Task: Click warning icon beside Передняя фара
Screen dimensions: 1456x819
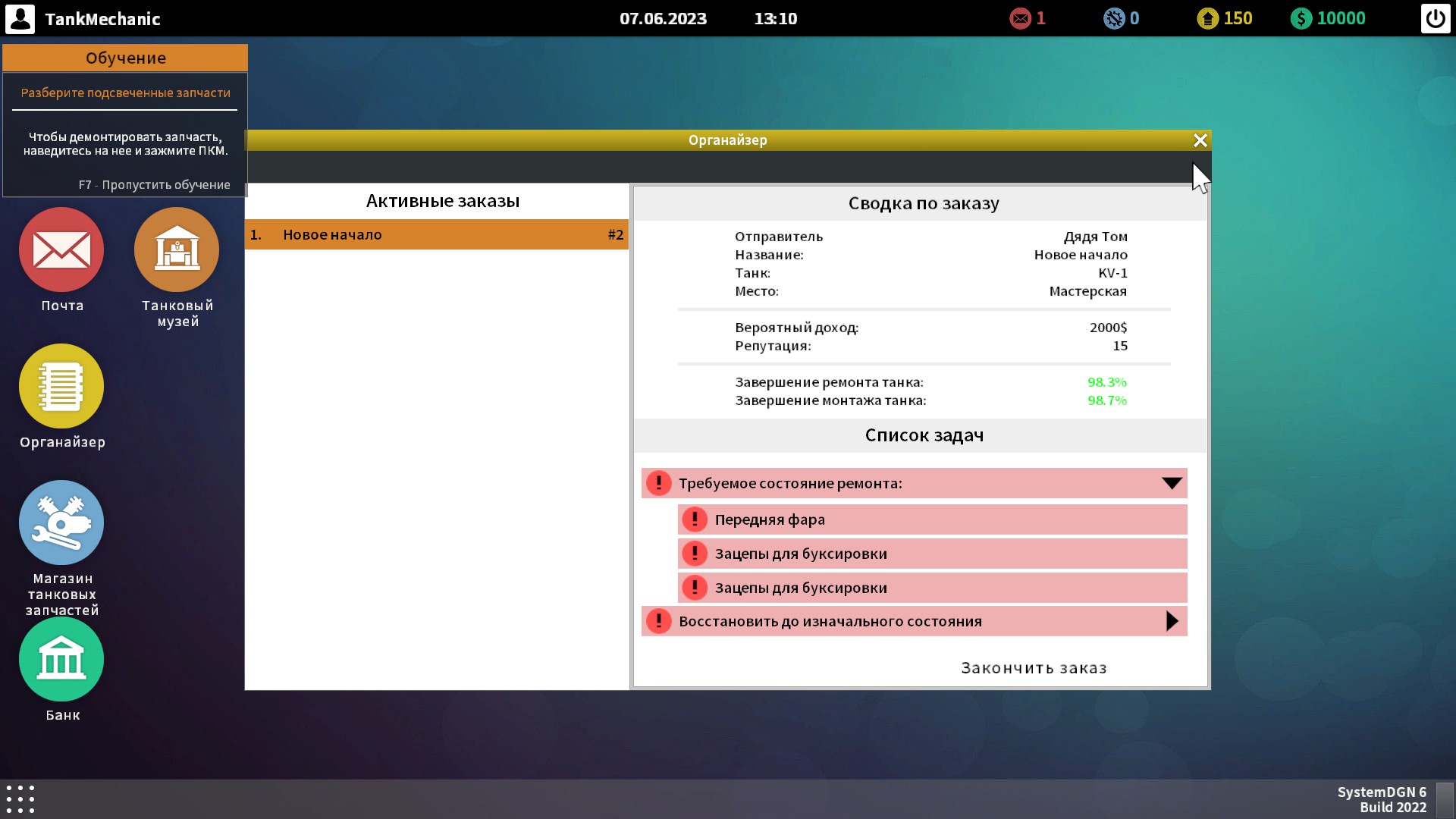Action: (x=695, y=519)
